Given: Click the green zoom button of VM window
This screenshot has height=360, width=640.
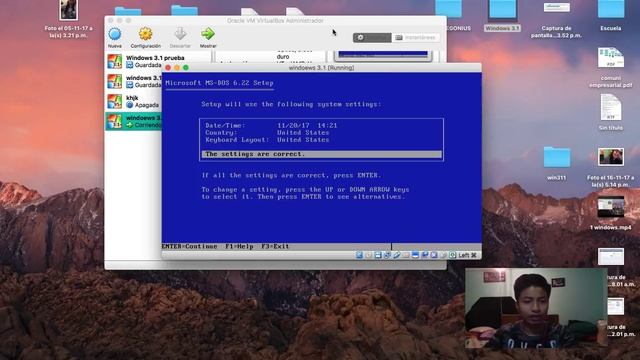Looking at the screenshot, I should 186,68.
